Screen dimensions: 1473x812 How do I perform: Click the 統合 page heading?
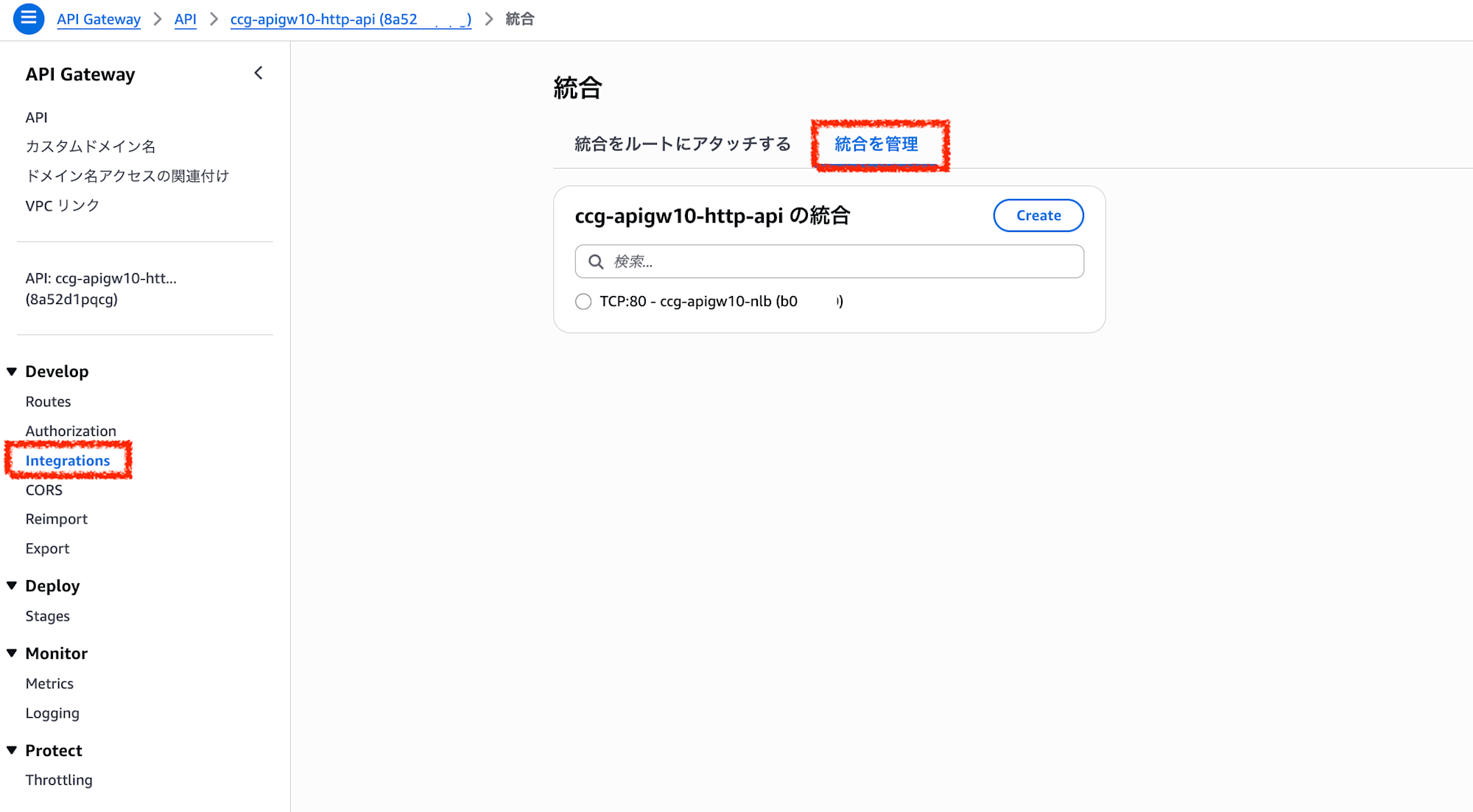[578, 88]
